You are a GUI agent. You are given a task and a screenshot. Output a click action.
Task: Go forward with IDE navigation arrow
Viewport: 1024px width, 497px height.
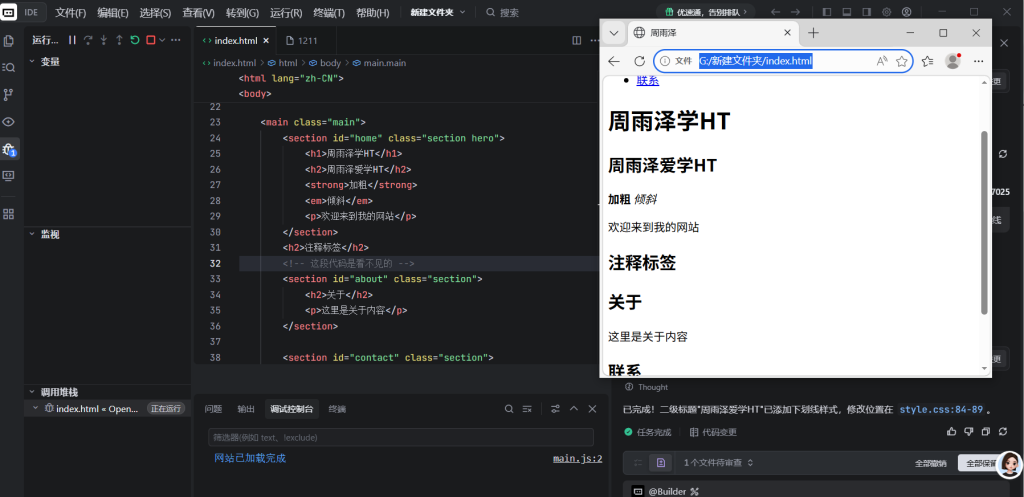click(x=795, y=12)
